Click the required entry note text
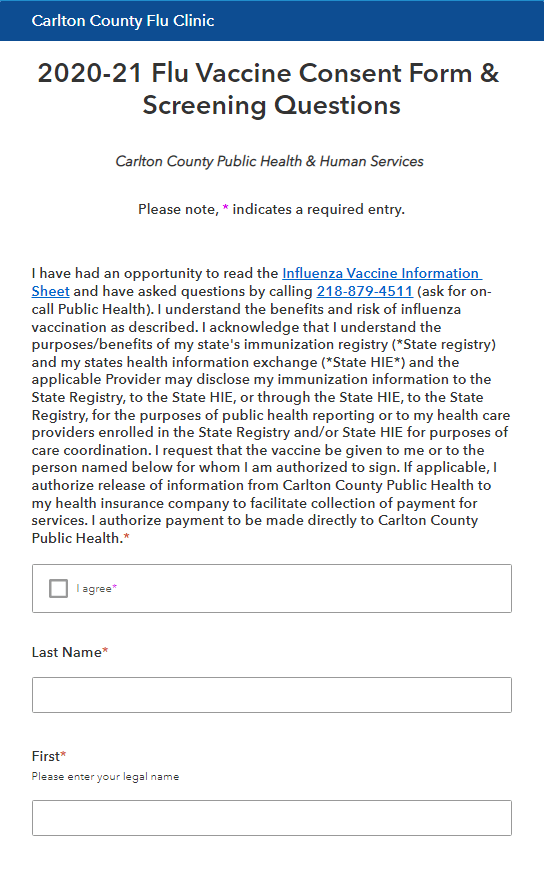Viewport: 544px width, 872px height. tap(271, 210)
